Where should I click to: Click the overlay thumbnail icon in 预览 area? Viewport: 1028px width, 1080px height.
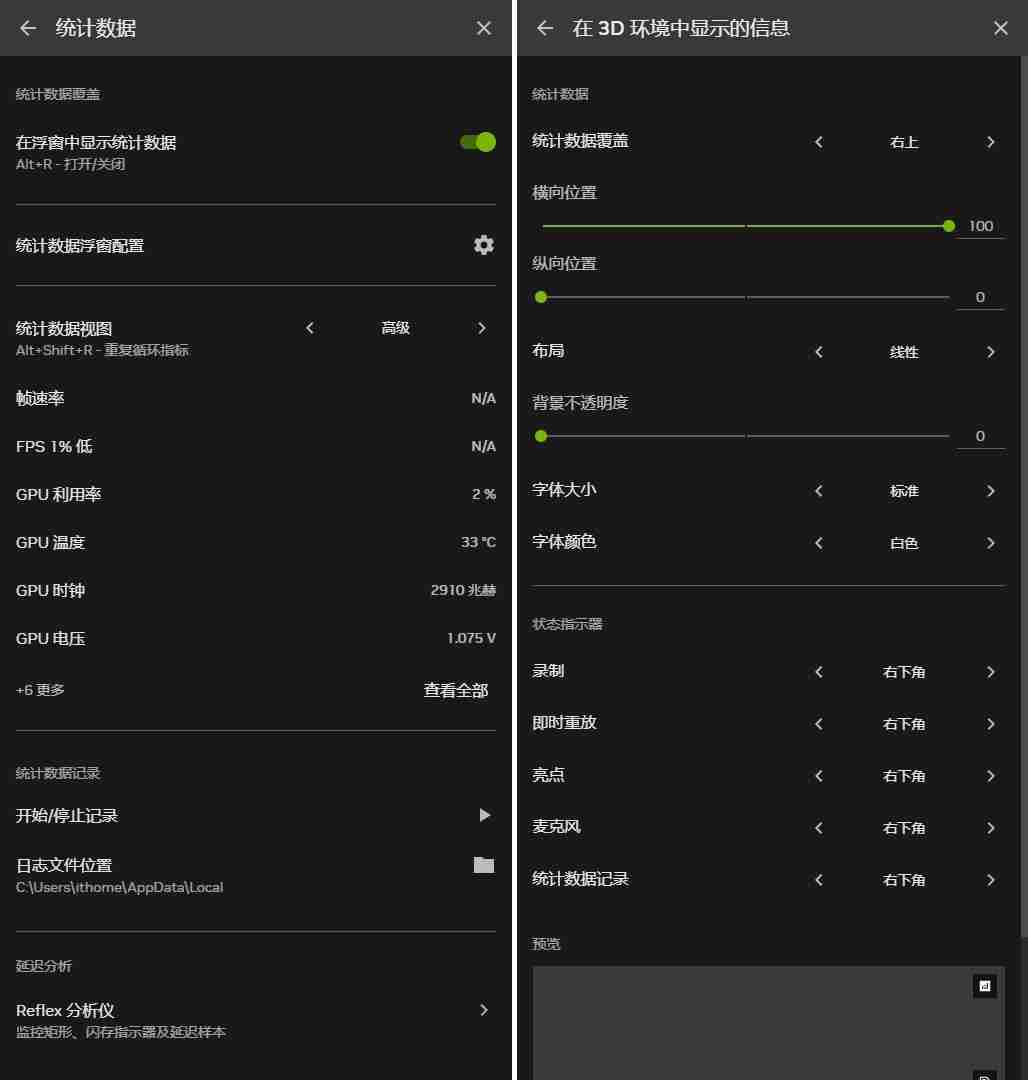tap(984, 985)
